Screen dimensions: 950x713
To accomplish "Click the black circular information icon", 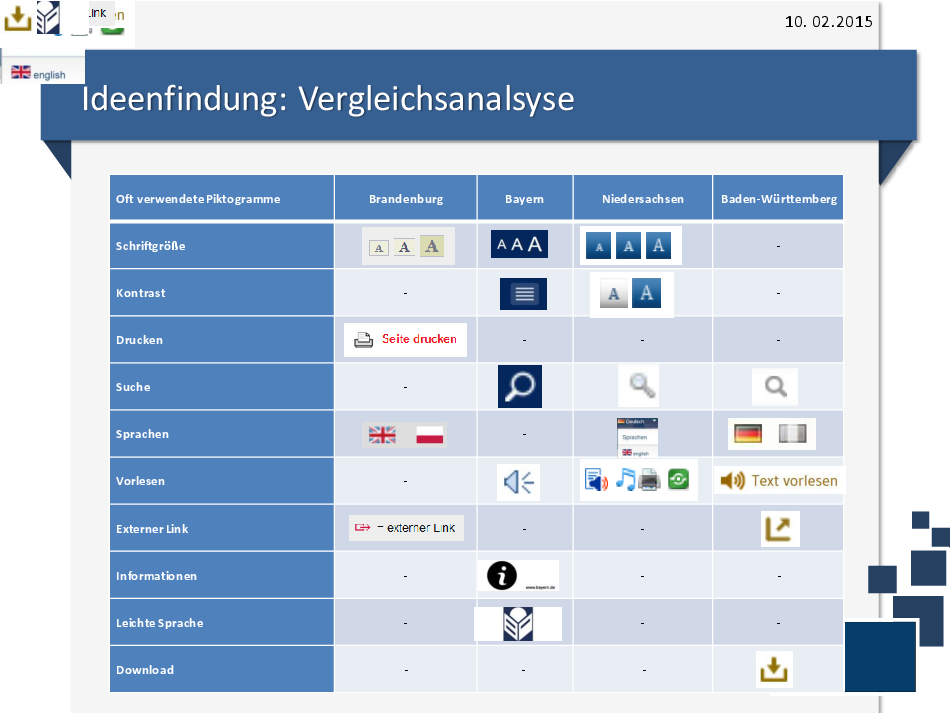I will click(x=503, y=575).
